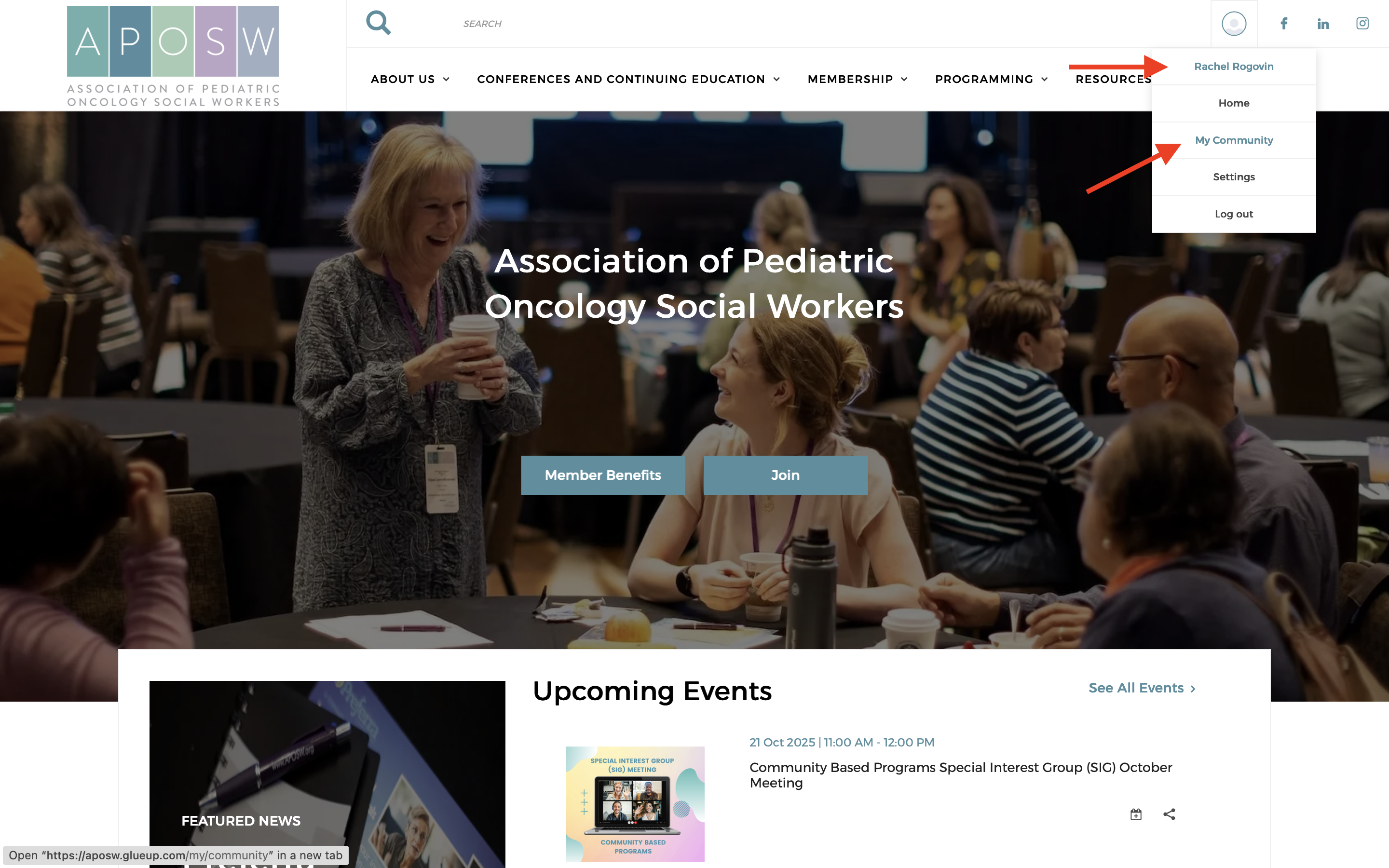Select My Community from the profile menu
Image resolution: width=1389 pixels, height=868 pixels.
[1233, 140]
